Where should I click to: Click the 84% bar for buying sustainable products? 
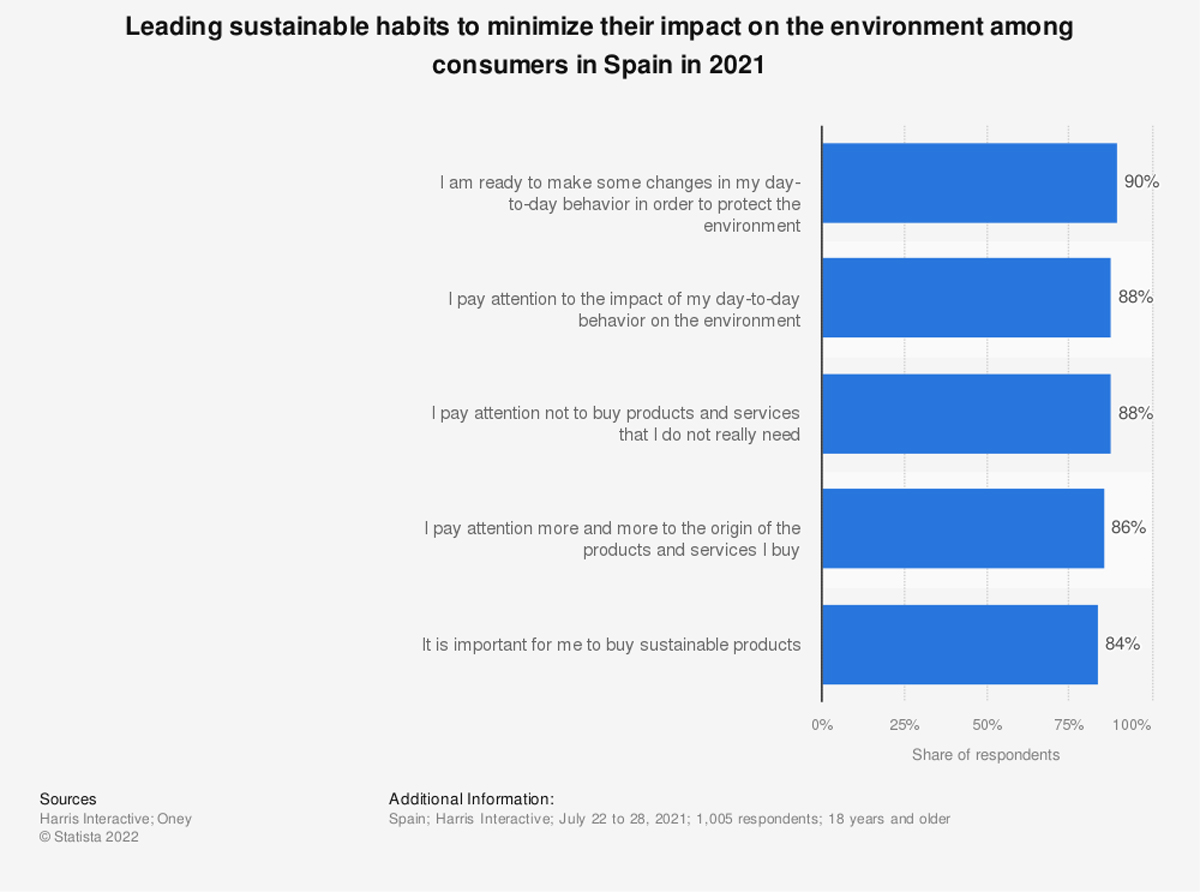coord(959,644)
